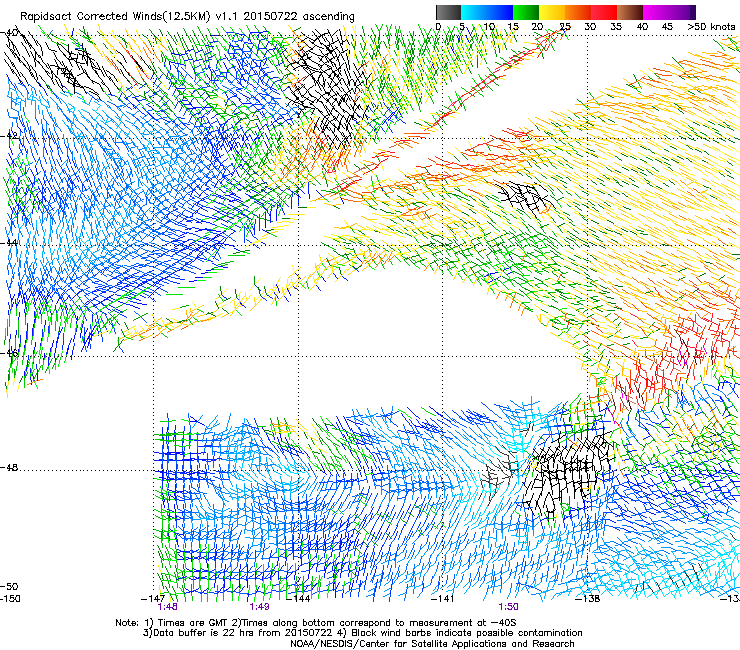The image size is (740, 650).
Task: Click the yellow 20–25 knots legend swatch
Action: click(552, 12)
